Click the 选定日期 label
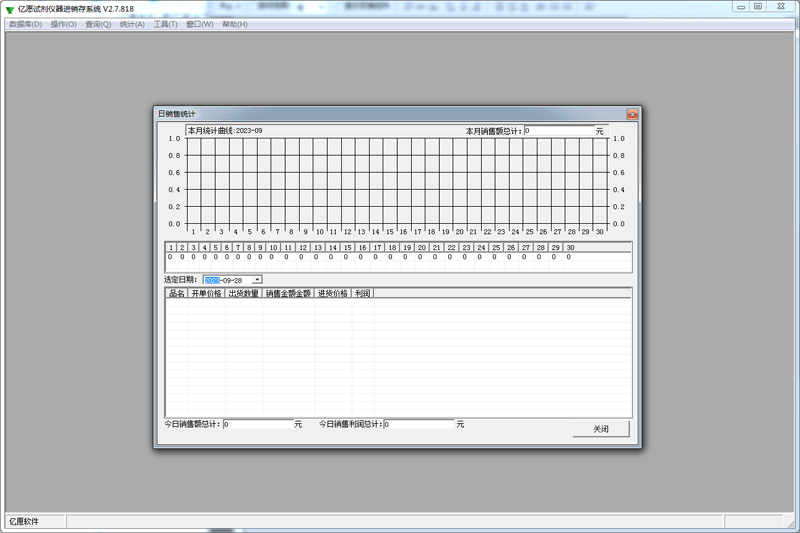The image size is (800, 533). coord(180,280)
